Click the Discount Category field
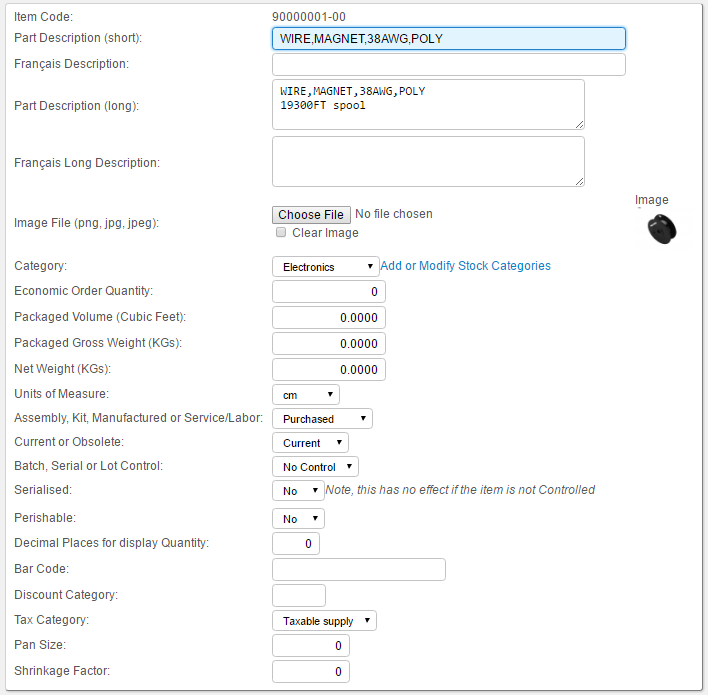The width and height of the screenshot is (708, 695). (298, 595)
